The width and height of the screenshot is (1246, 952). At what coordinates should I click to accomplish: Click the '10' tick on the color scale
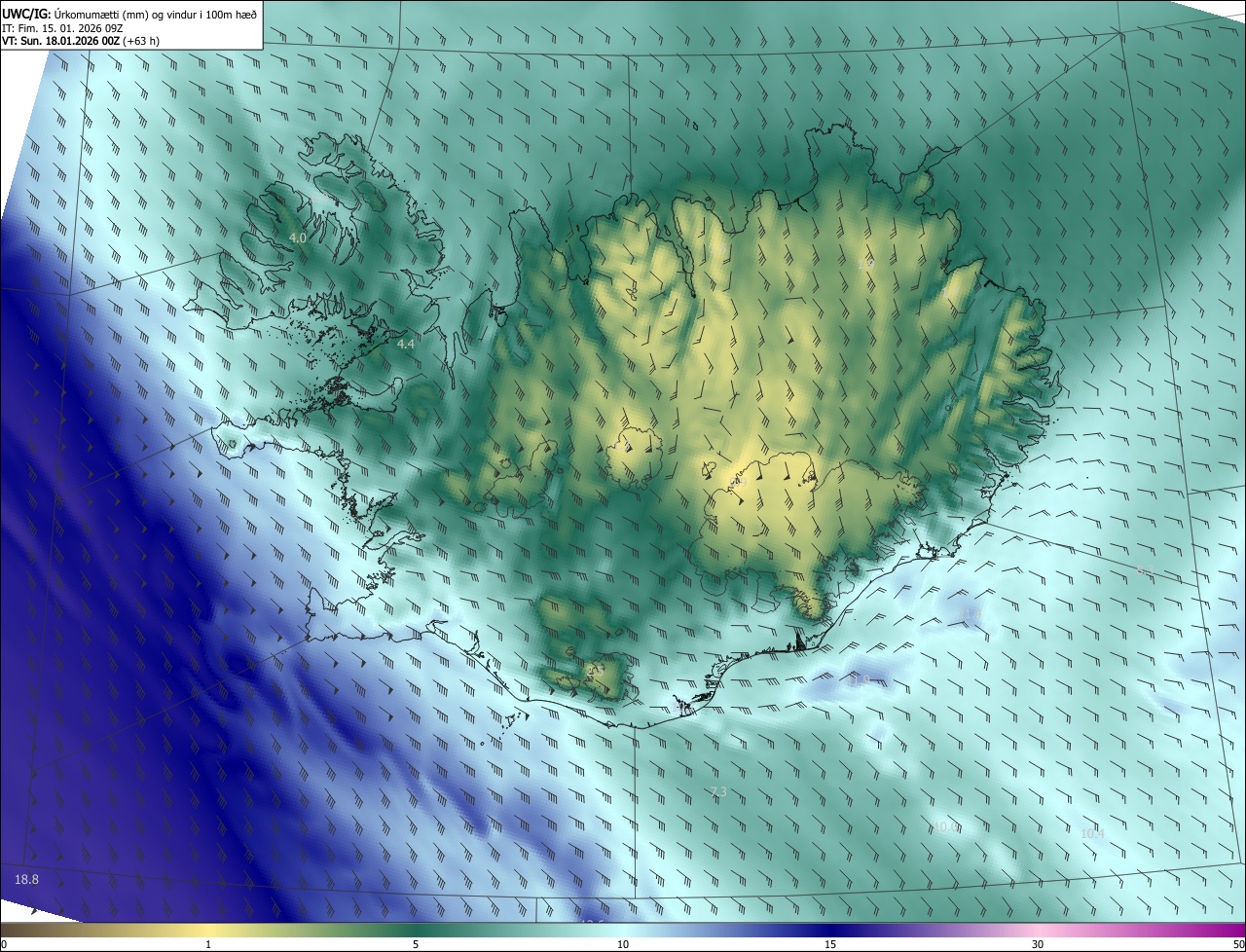623,944
